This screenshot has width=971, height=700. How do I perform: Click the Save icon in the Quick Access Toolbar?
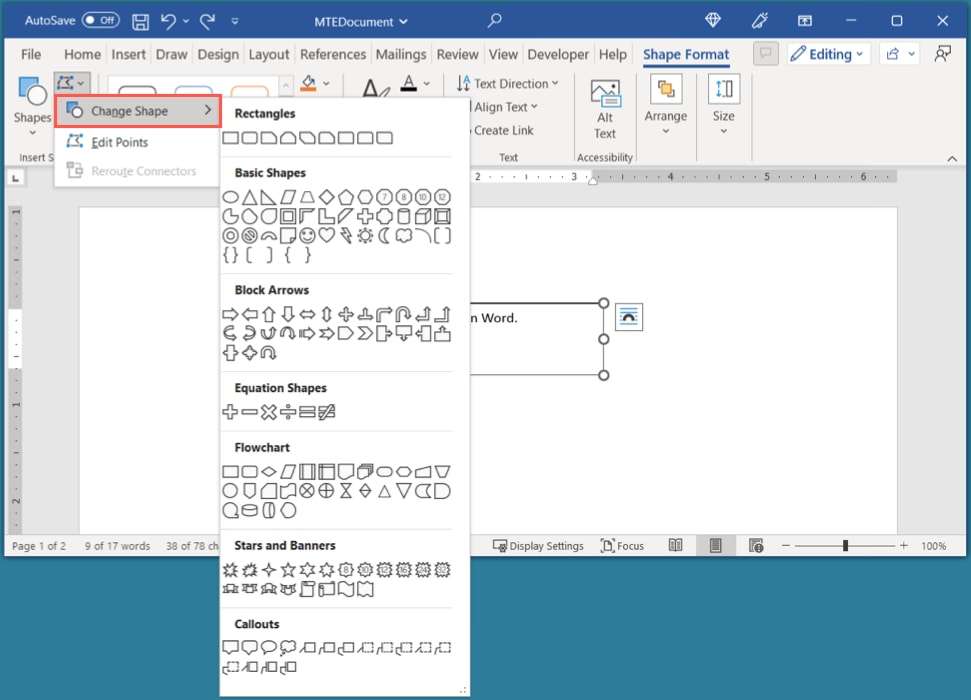[x=139, y=20]
